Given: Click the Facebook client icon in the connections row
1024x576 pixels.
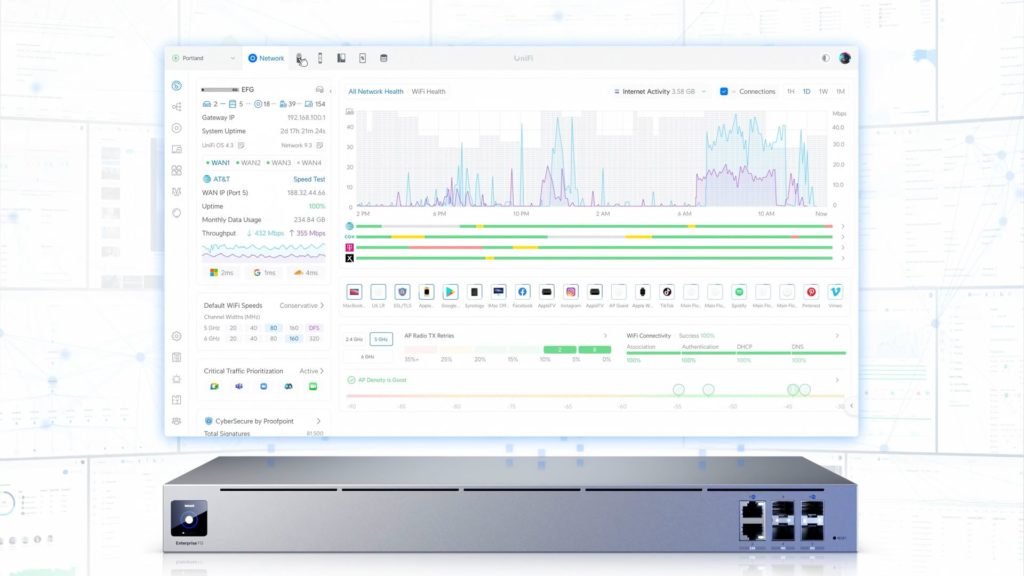Looking at the screenshot, I should pyautogui.click(x=523, y=291).
